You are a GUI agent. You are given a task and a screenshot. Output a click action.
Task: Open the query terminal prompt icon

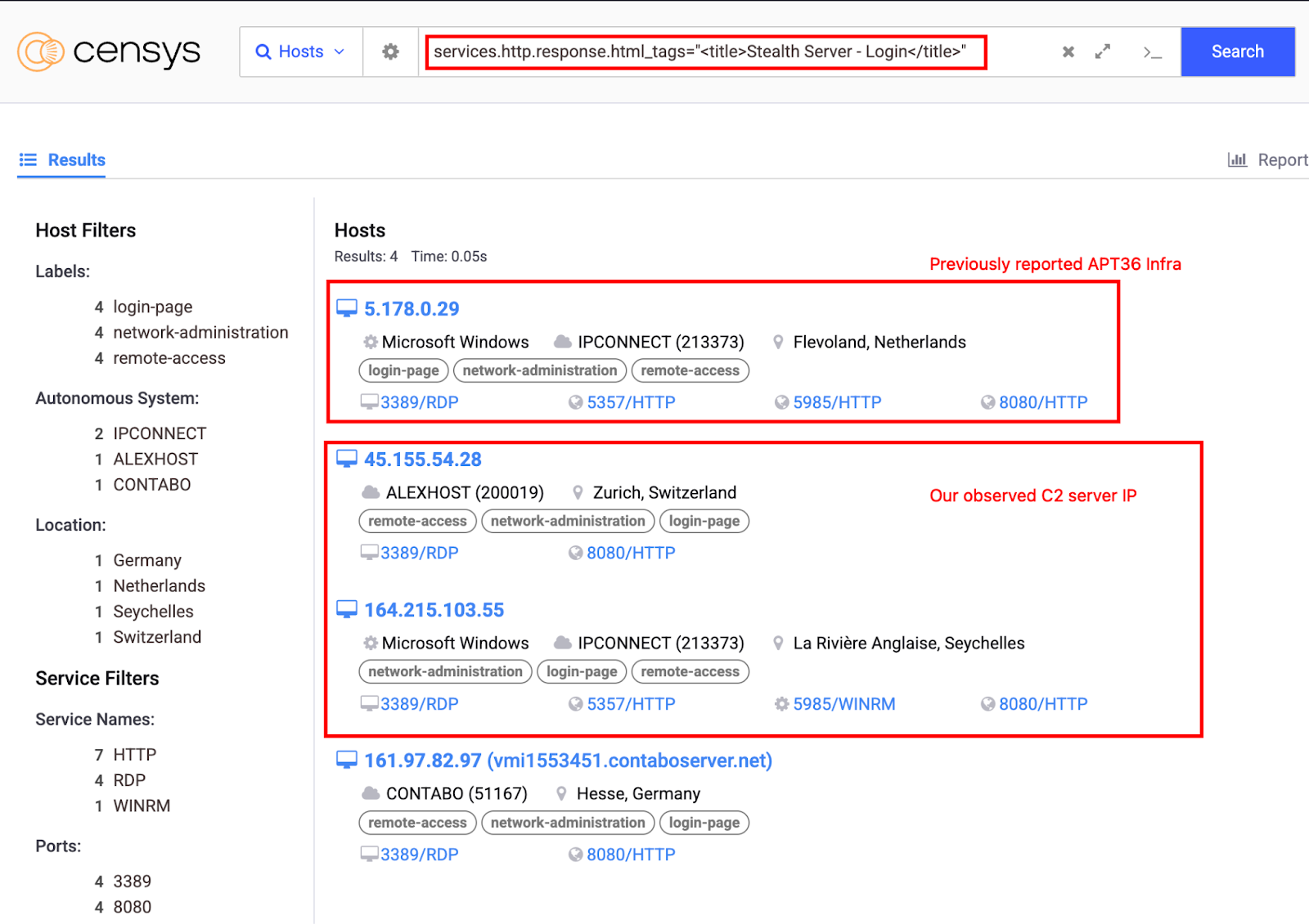[1153, 52]
